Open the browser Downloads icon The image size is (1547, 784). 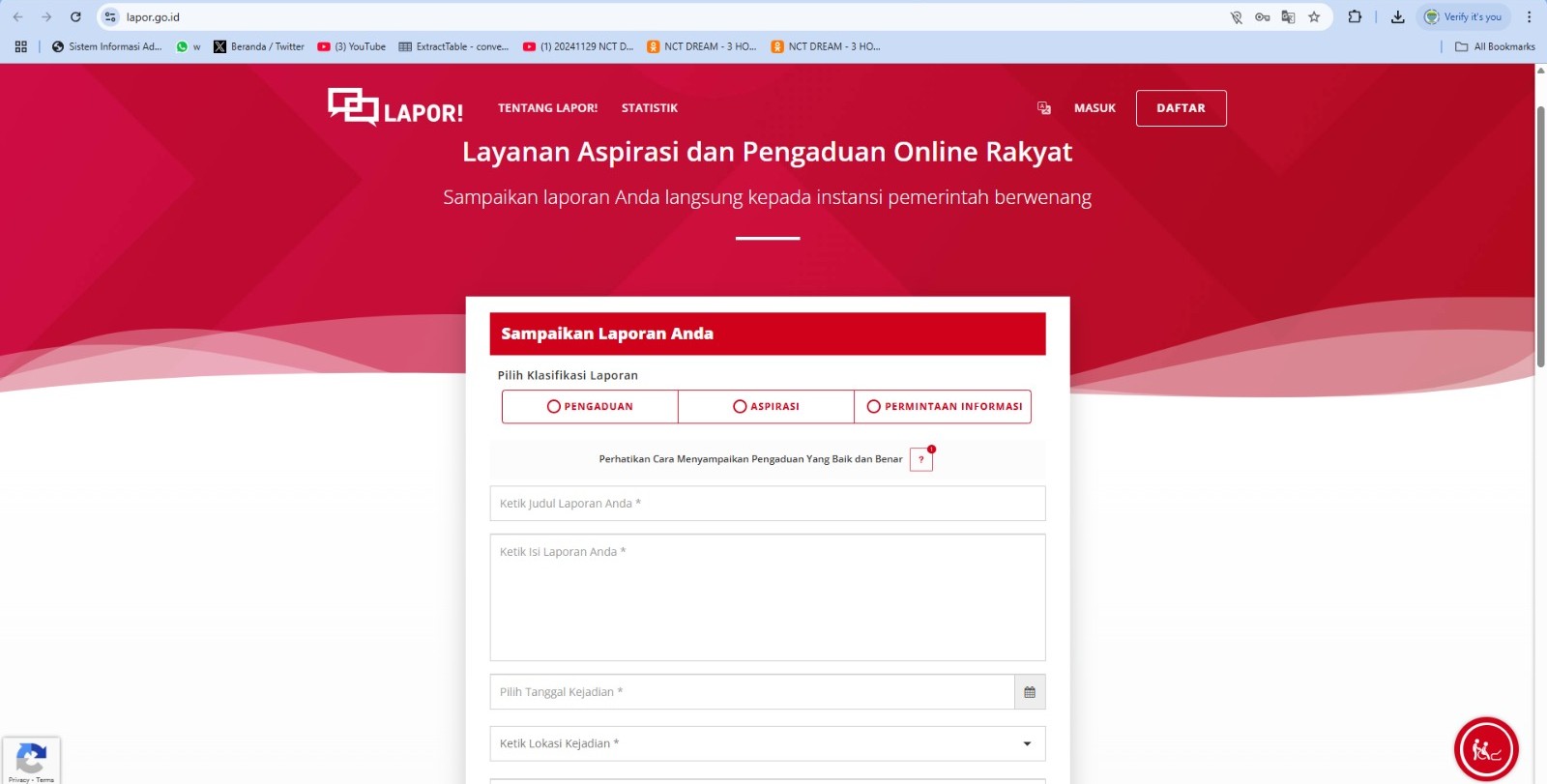(x=1397, y=17)
